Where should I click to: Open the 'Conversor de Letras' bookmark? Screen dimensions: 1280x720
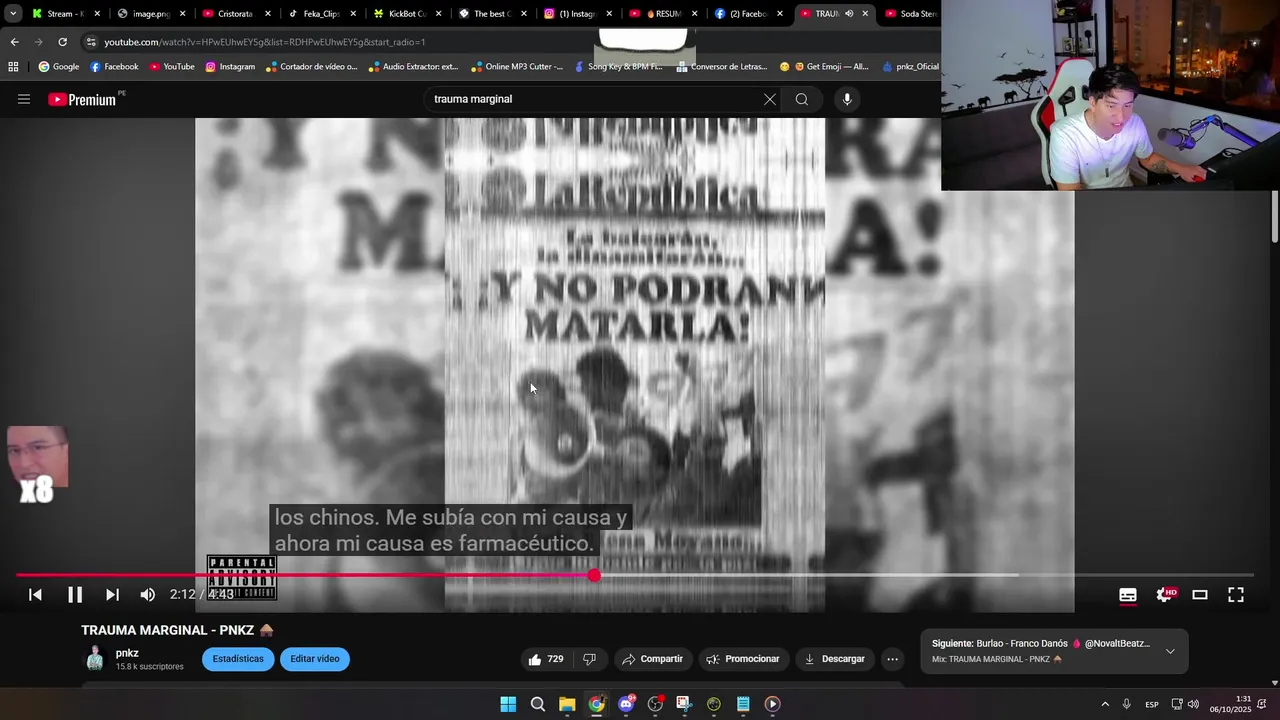(722, 67)
